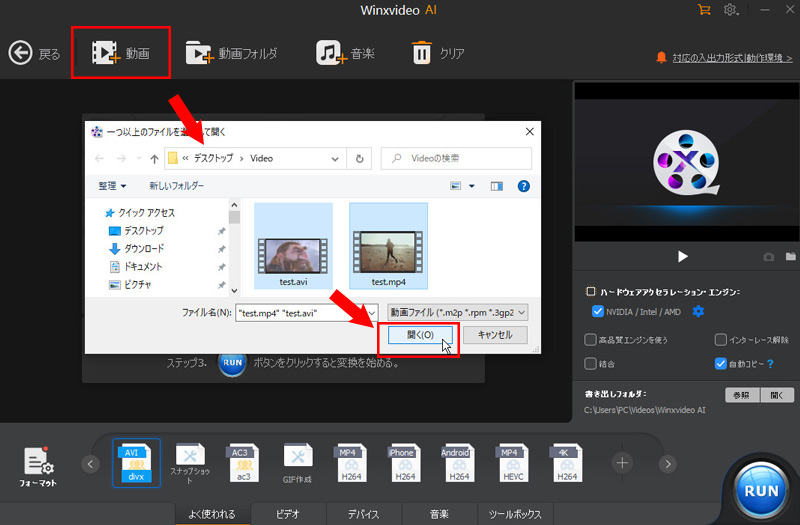800x525 pixels.
Task: Open snapshot folder icon under preview
Action: pos(791,256)
